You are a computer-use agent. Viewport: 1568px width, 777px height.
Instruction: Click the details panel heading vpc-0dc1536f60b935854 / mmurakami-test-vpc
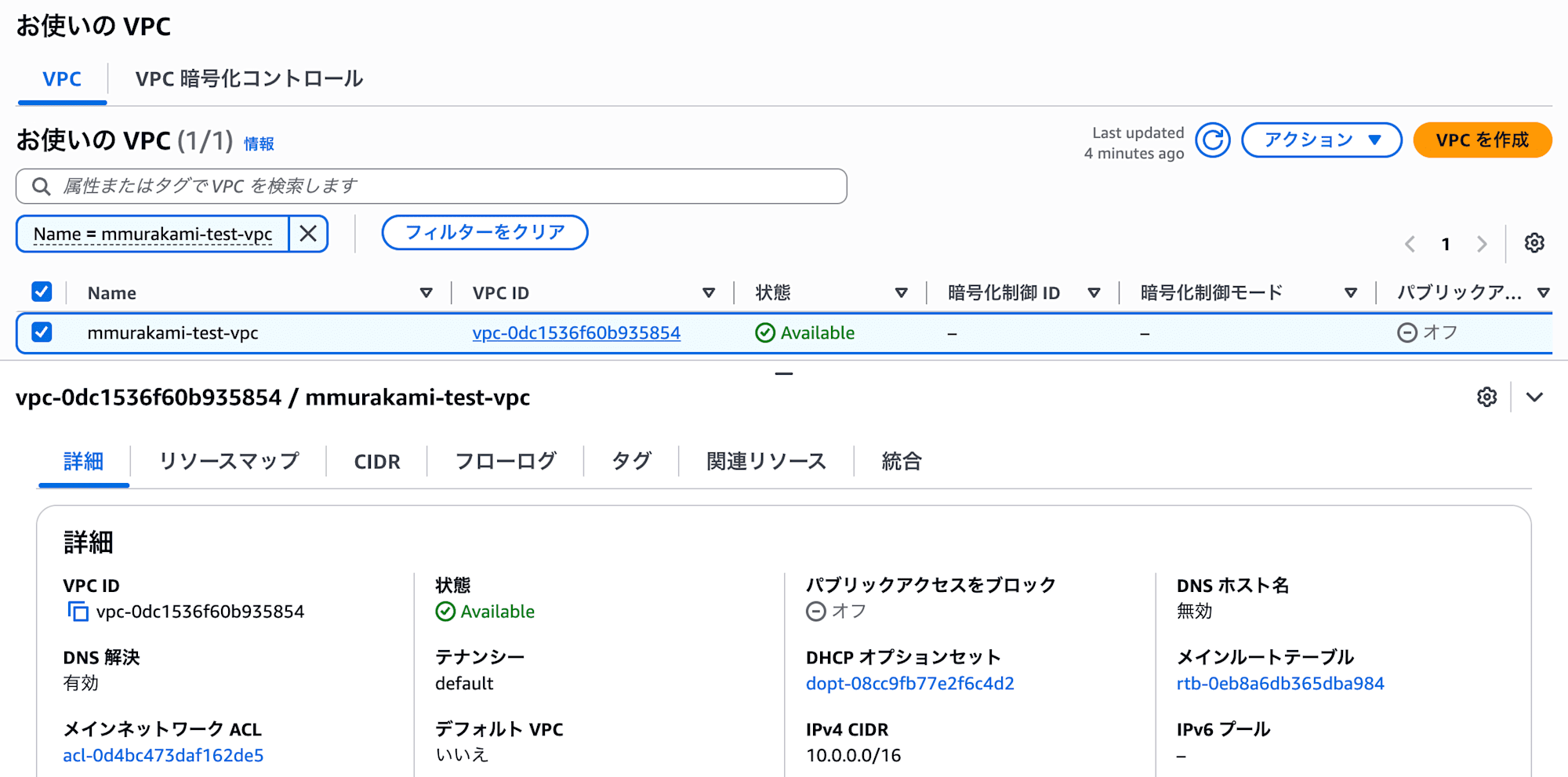coord(273,398)
